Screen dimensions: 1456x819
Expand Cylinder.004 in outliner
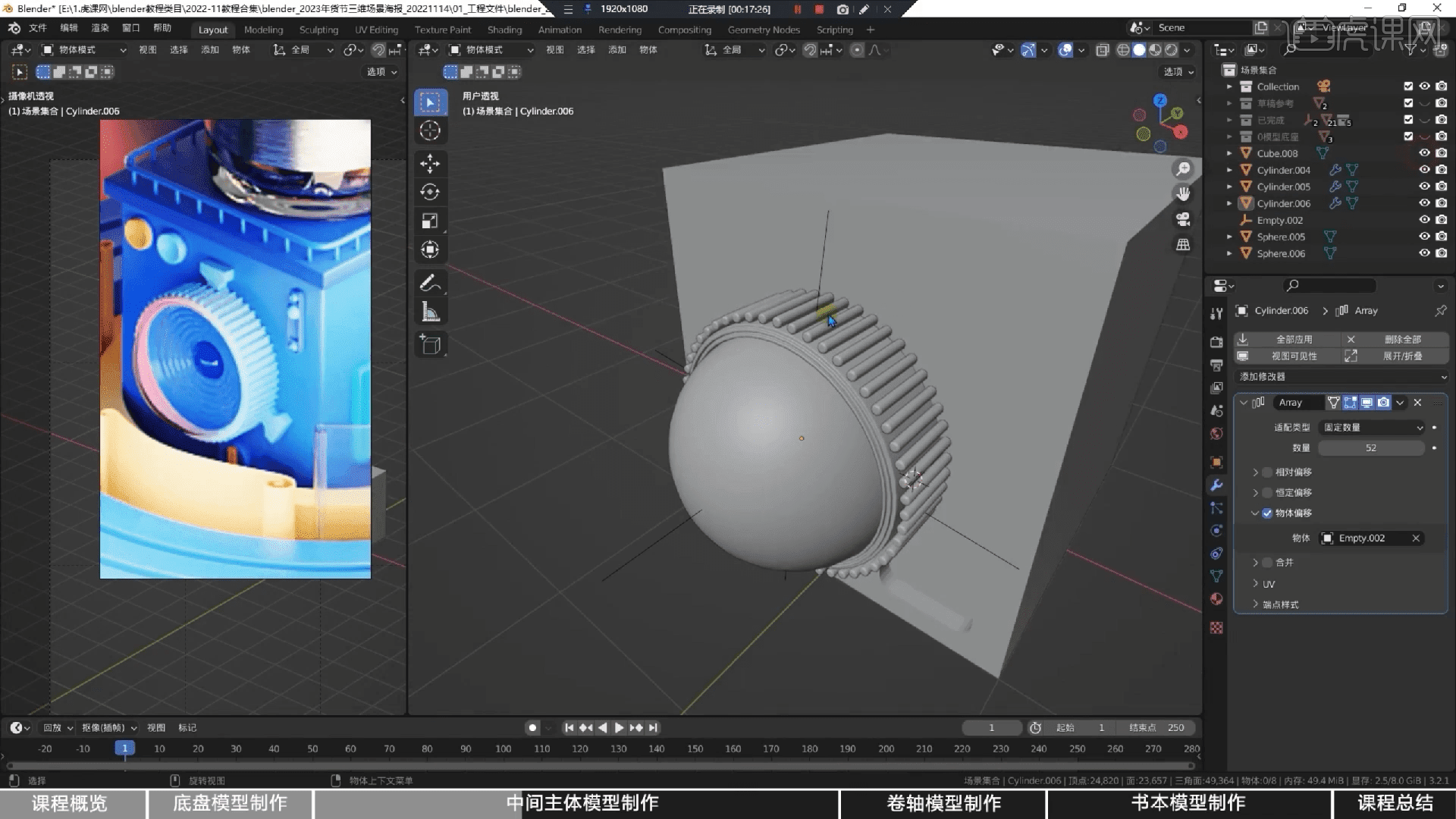click(x=1229, y=170)
